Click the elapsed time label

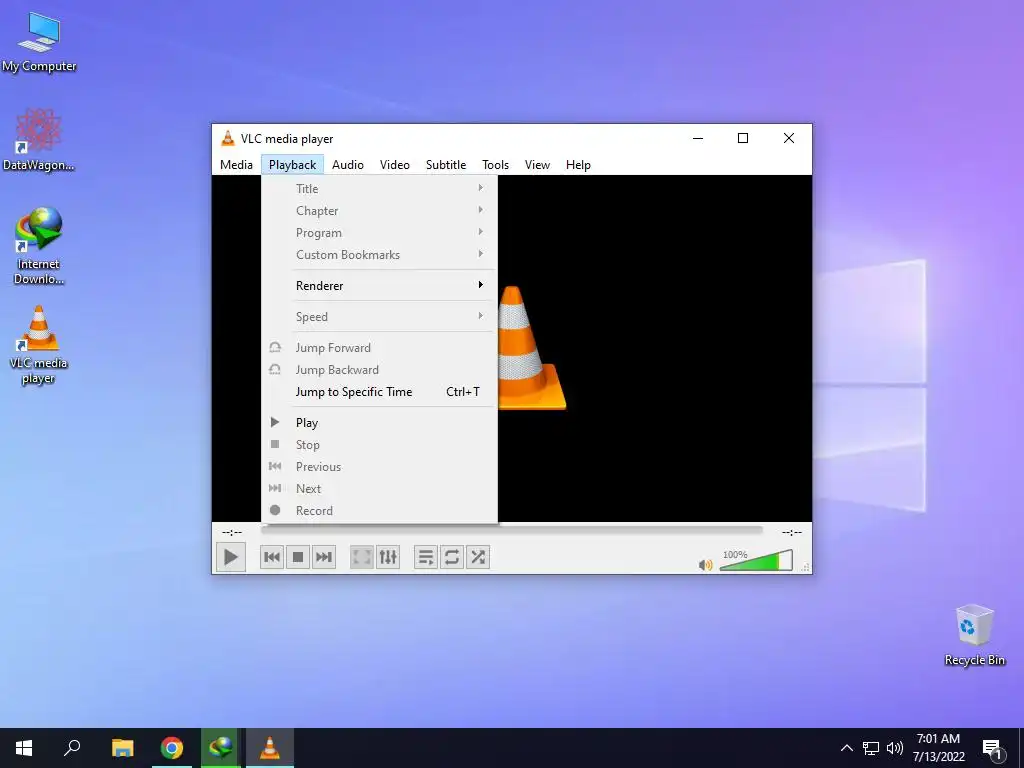click(232, 532)
